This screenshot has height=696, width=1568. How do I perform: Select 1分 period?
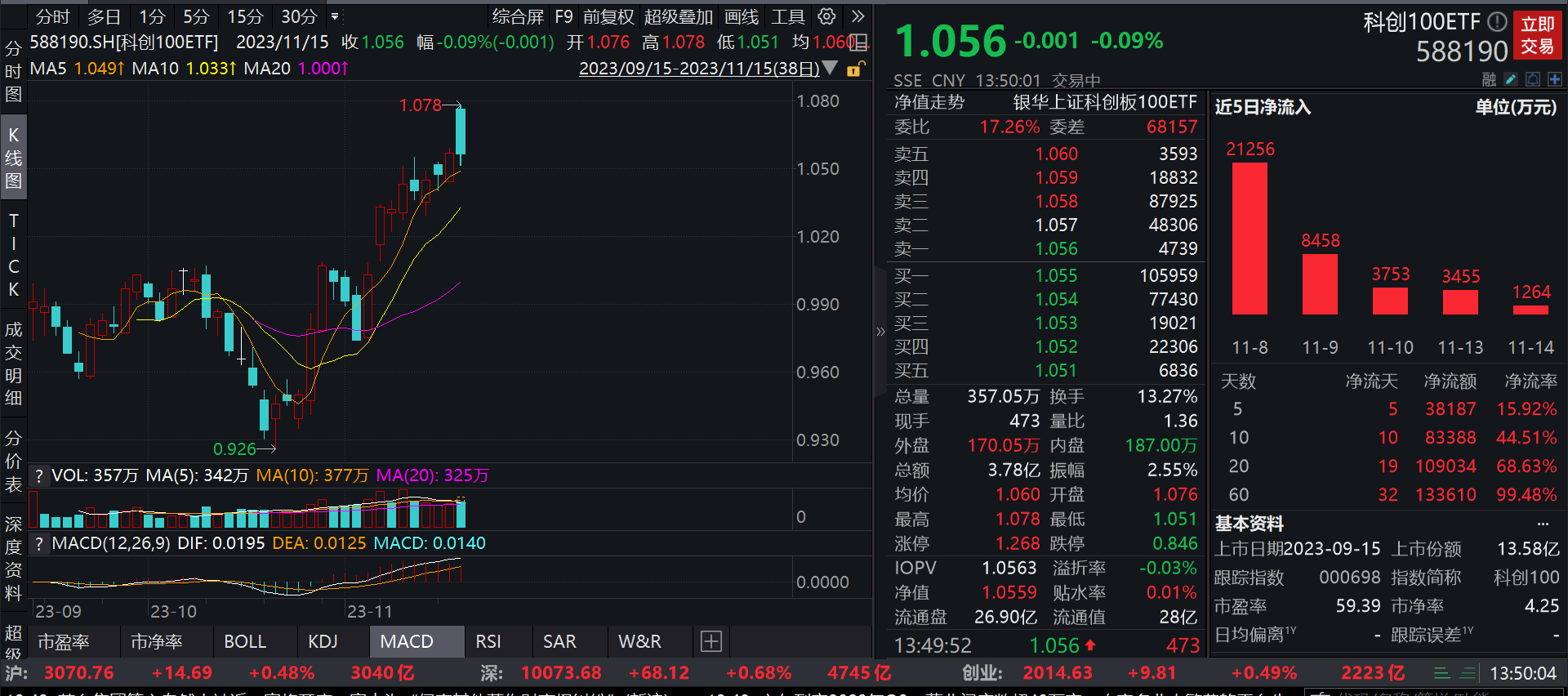152,16
